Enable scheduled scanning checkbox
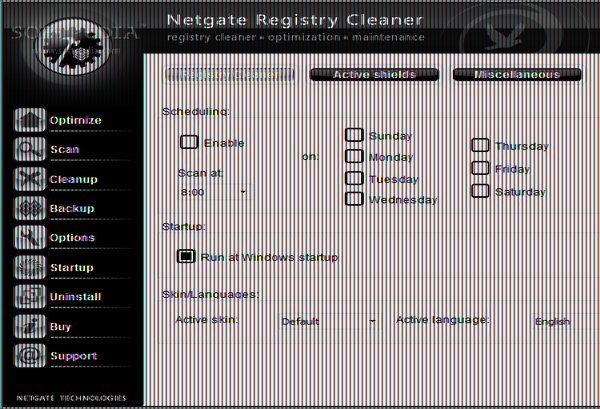The width and height of the screenshot is (600, 409). pos(189,142)
